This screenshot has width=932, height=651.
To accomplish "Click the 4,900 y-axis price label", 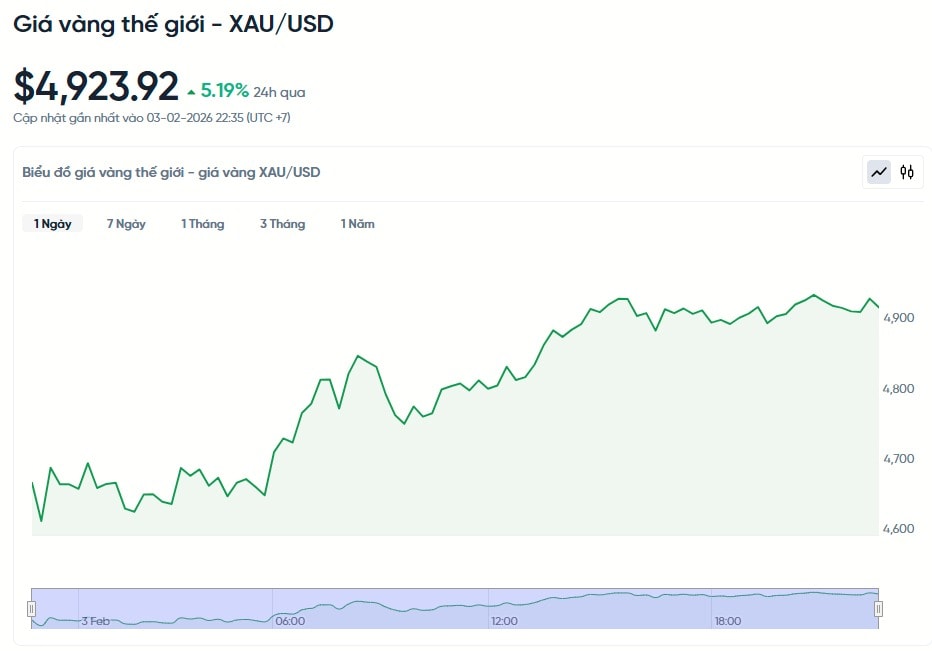I will [898, 318].
